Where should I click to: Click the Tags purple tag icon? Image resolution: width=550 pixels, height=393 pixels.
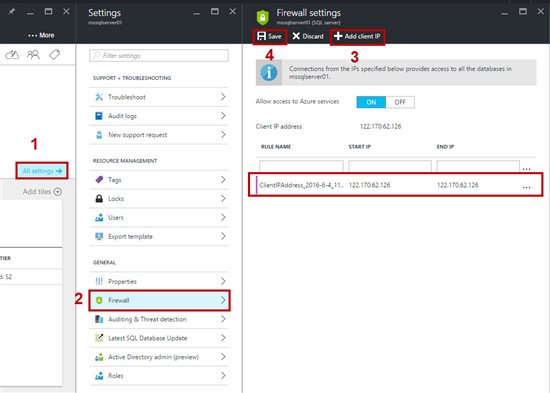click(99, 180)
